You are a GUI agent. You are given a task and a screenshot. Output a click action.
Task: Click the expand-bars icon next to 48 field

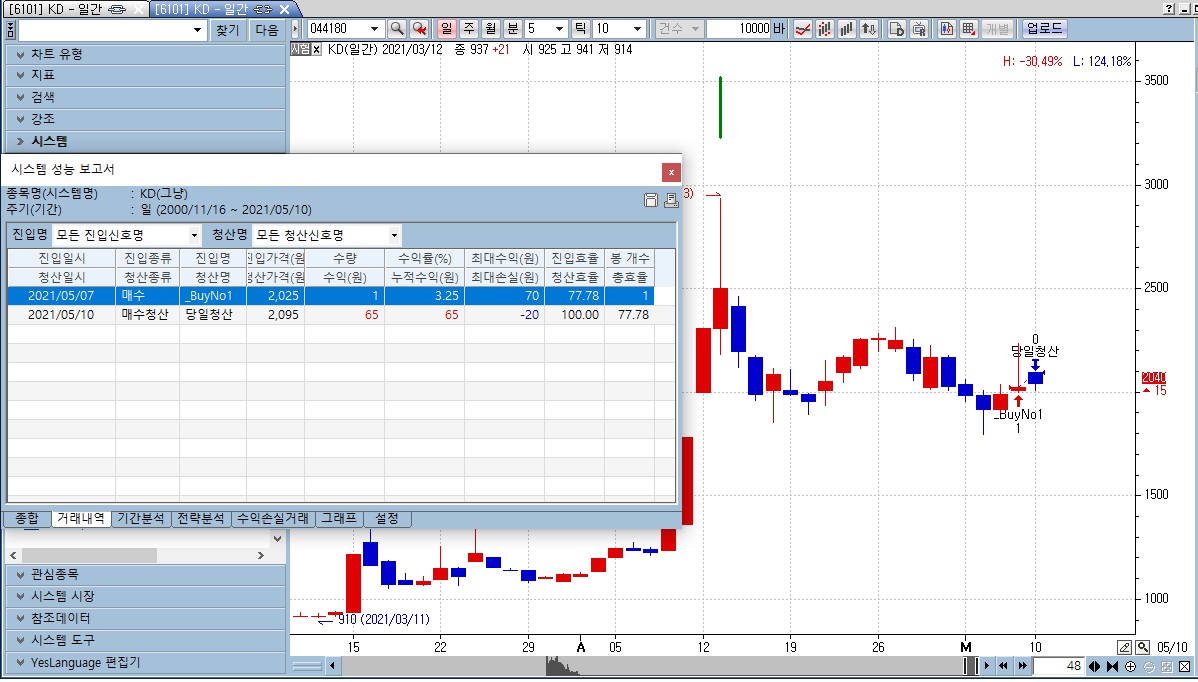[1095, 666]
